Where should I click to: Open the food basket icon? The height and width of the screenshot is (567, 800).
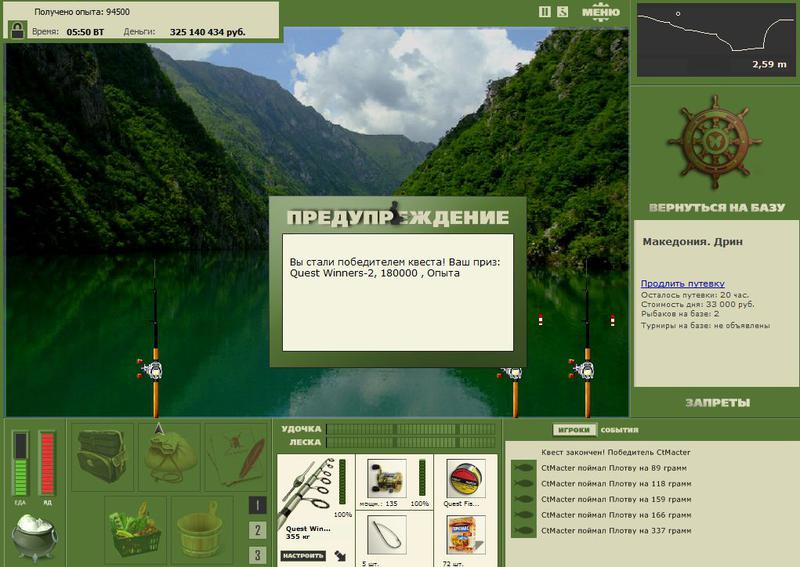136,528
